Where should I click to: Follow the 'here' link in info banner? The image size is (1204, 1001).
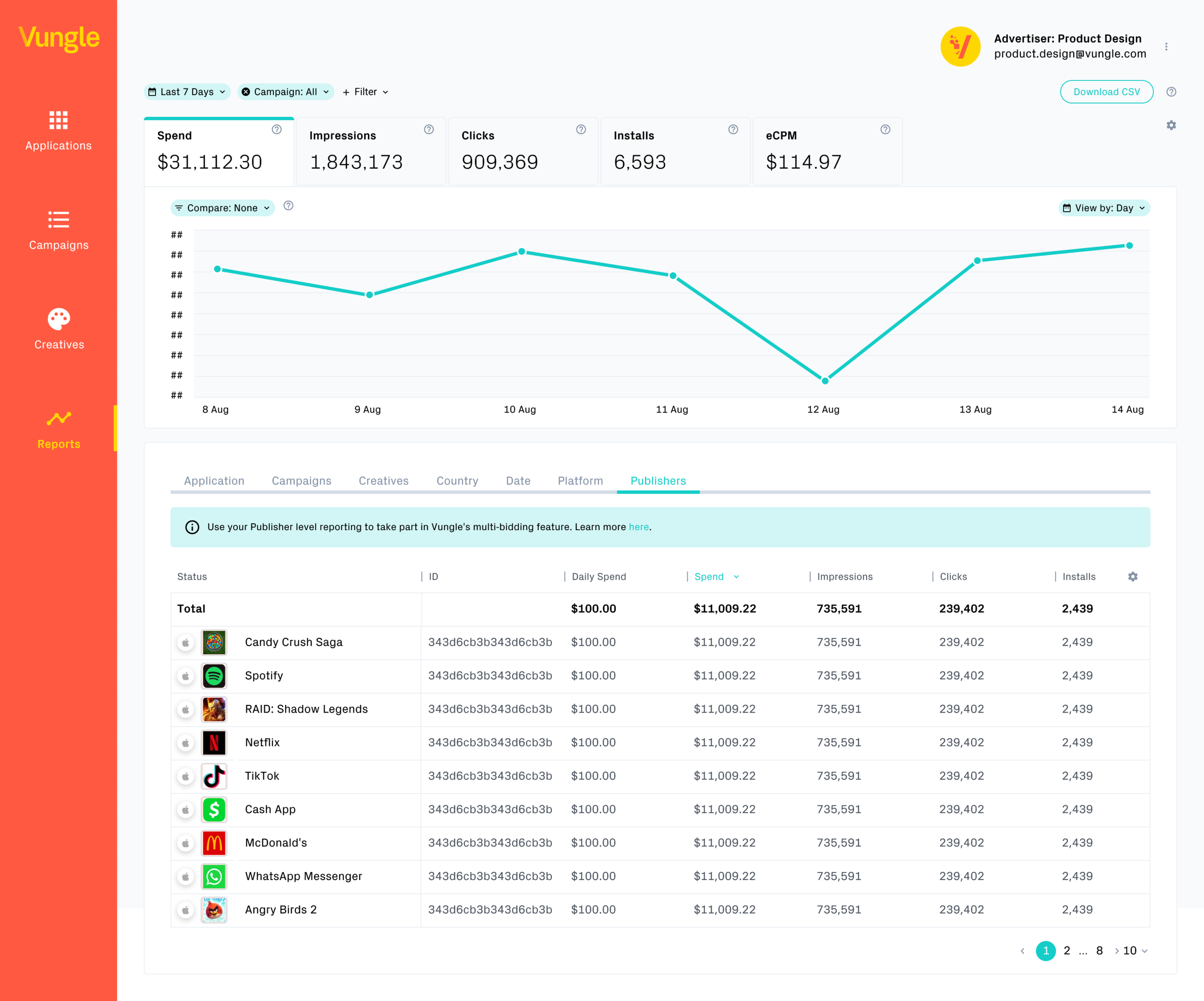pyautogui.click(x=638, y=527)
